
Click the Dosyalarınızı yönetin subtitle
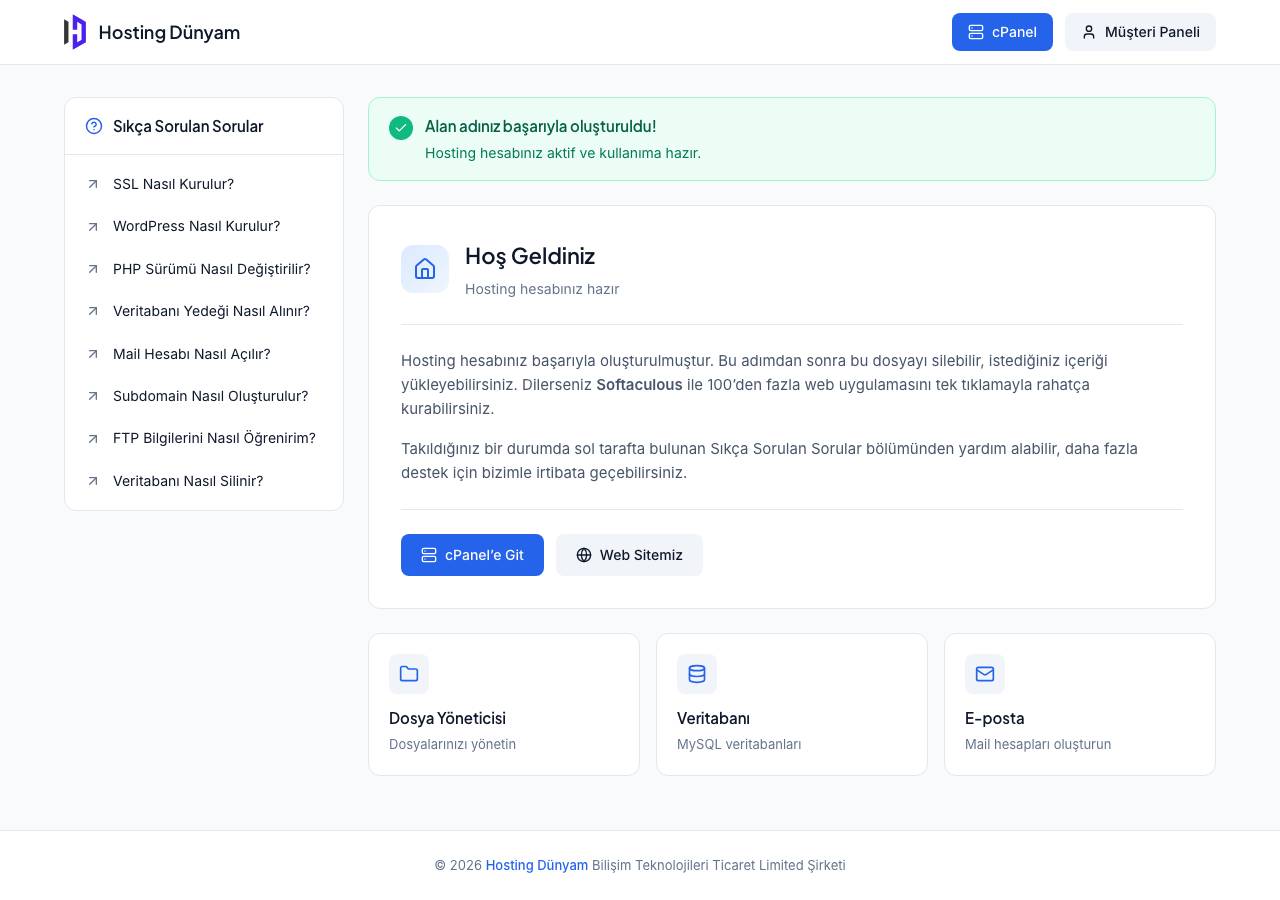click(452, 744)
